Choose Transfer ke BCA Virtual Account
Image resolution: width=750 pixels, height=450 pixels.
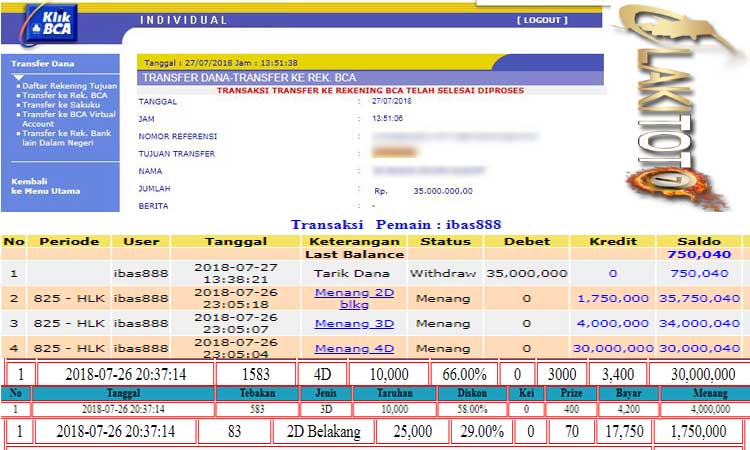[68, 118]
